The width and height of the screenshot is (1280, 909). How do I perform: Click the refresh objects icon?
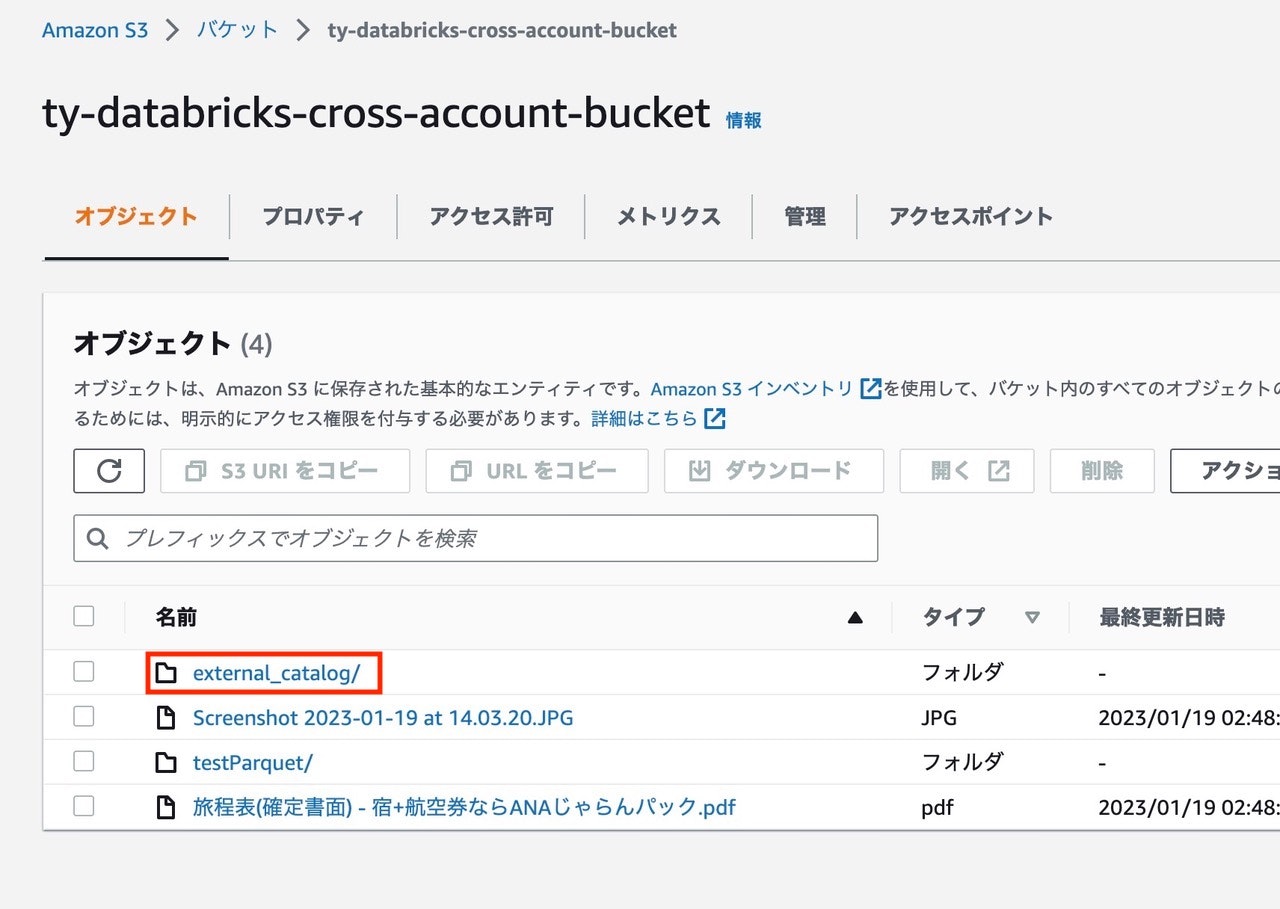109,471
